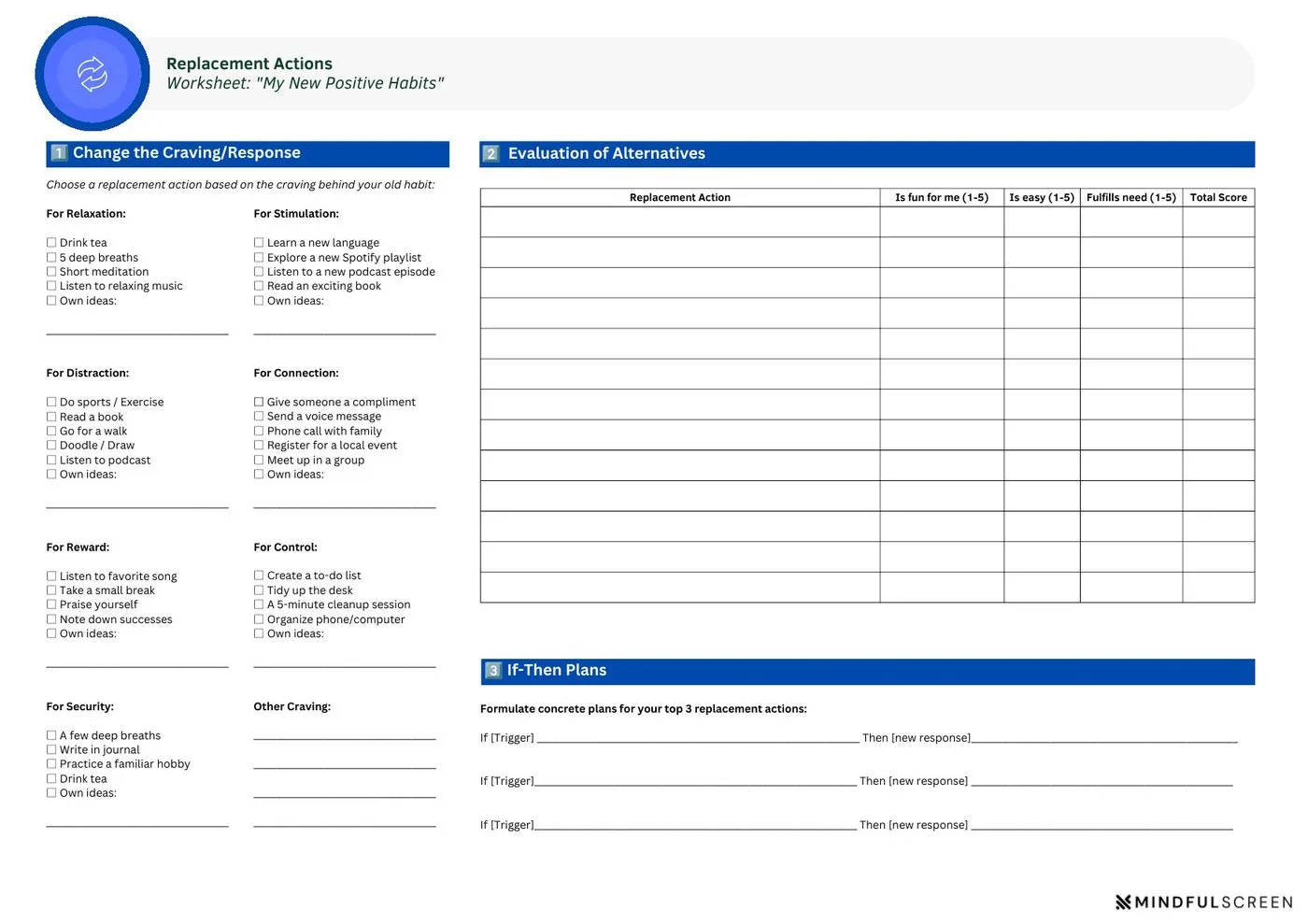This screenshot has width=1308, height=924.
Task: Click the "Is easy (1-5)" column header
Action: tap(1042, 198)
